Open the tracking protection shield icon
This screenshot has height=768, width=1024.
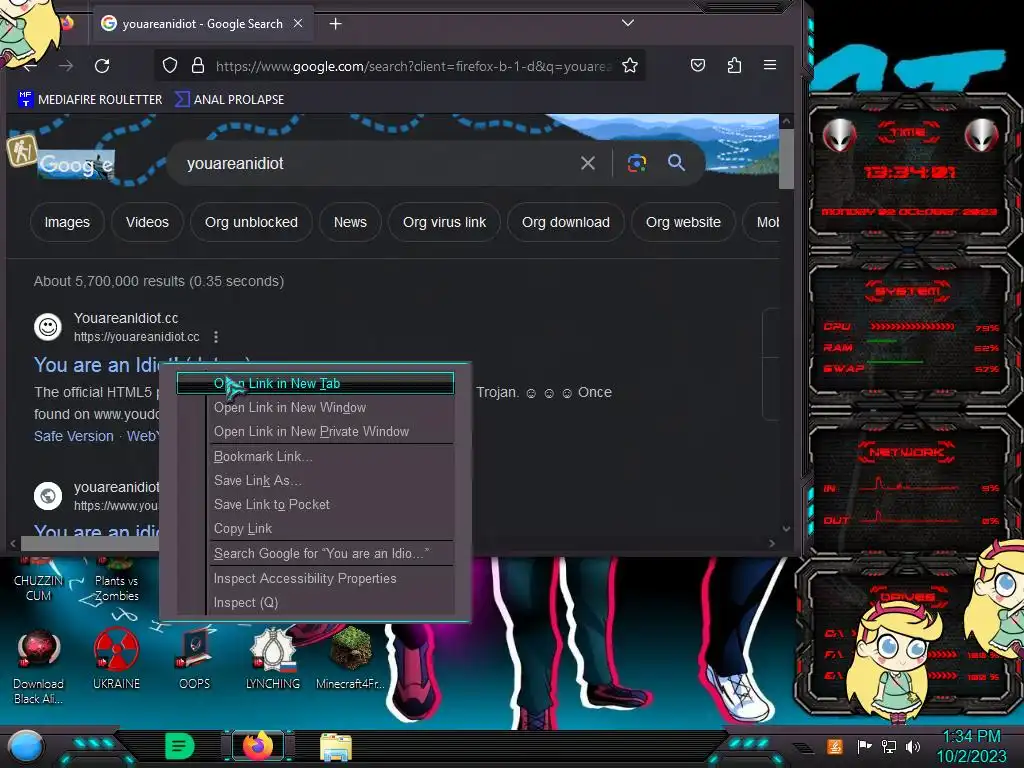coord(170,65)
